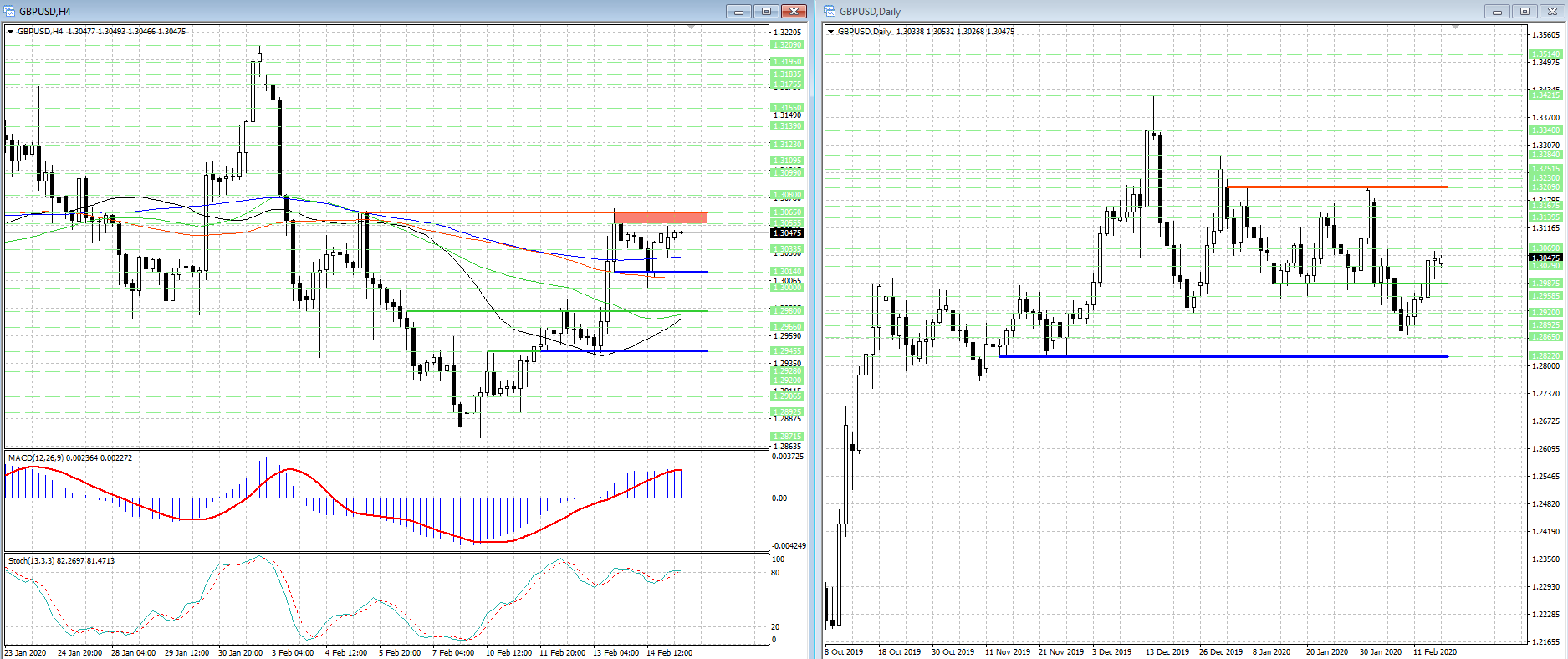This screenshot has height=659, width=1568.
Task: Click the current price tag 1.30475 on H4 chart
Action: (x=787, y=233)
